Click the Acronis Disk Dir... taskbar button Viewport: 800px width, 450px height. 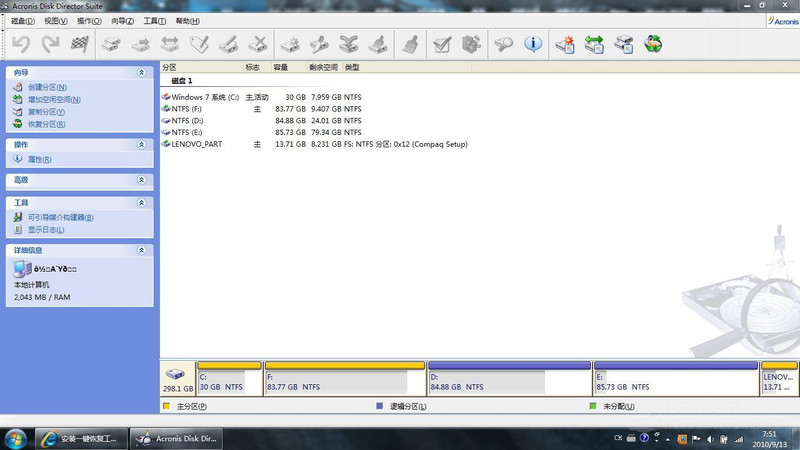[177, 438]
